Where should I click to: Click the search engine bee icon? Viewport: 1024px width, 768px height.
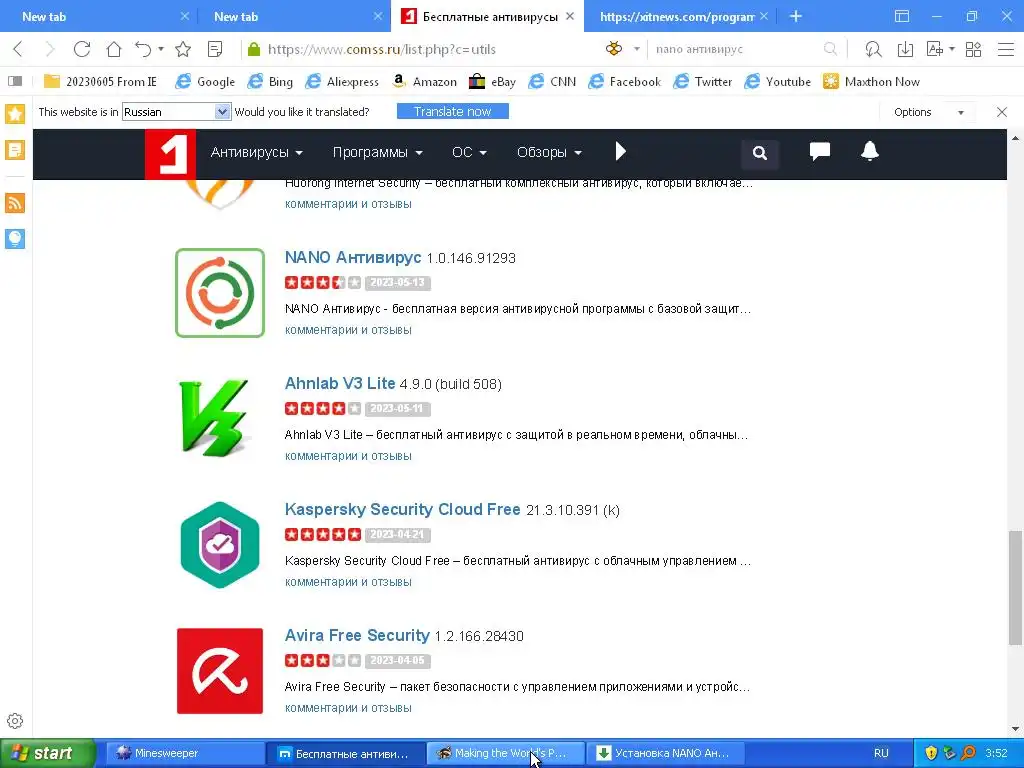pyautogui.click(x=614, y=48)
